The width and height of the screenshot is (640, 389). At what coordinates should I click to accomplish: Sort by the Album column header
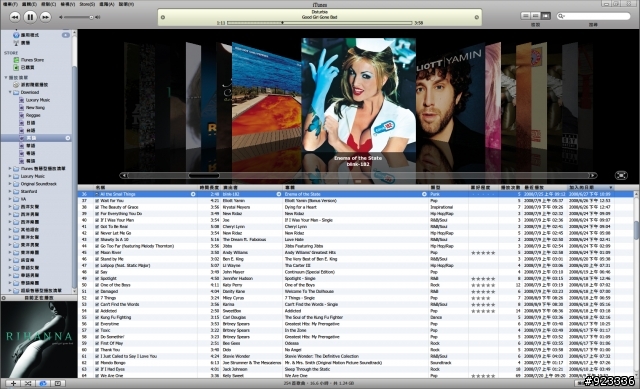(x=356, y=188)
